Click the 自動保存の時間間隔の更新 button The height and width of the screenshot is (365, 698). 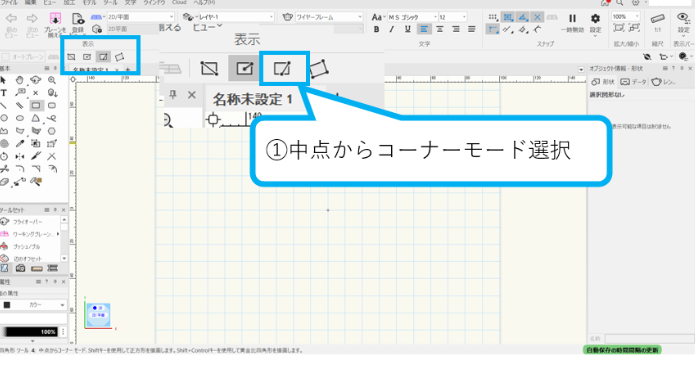tap(622, 350)
